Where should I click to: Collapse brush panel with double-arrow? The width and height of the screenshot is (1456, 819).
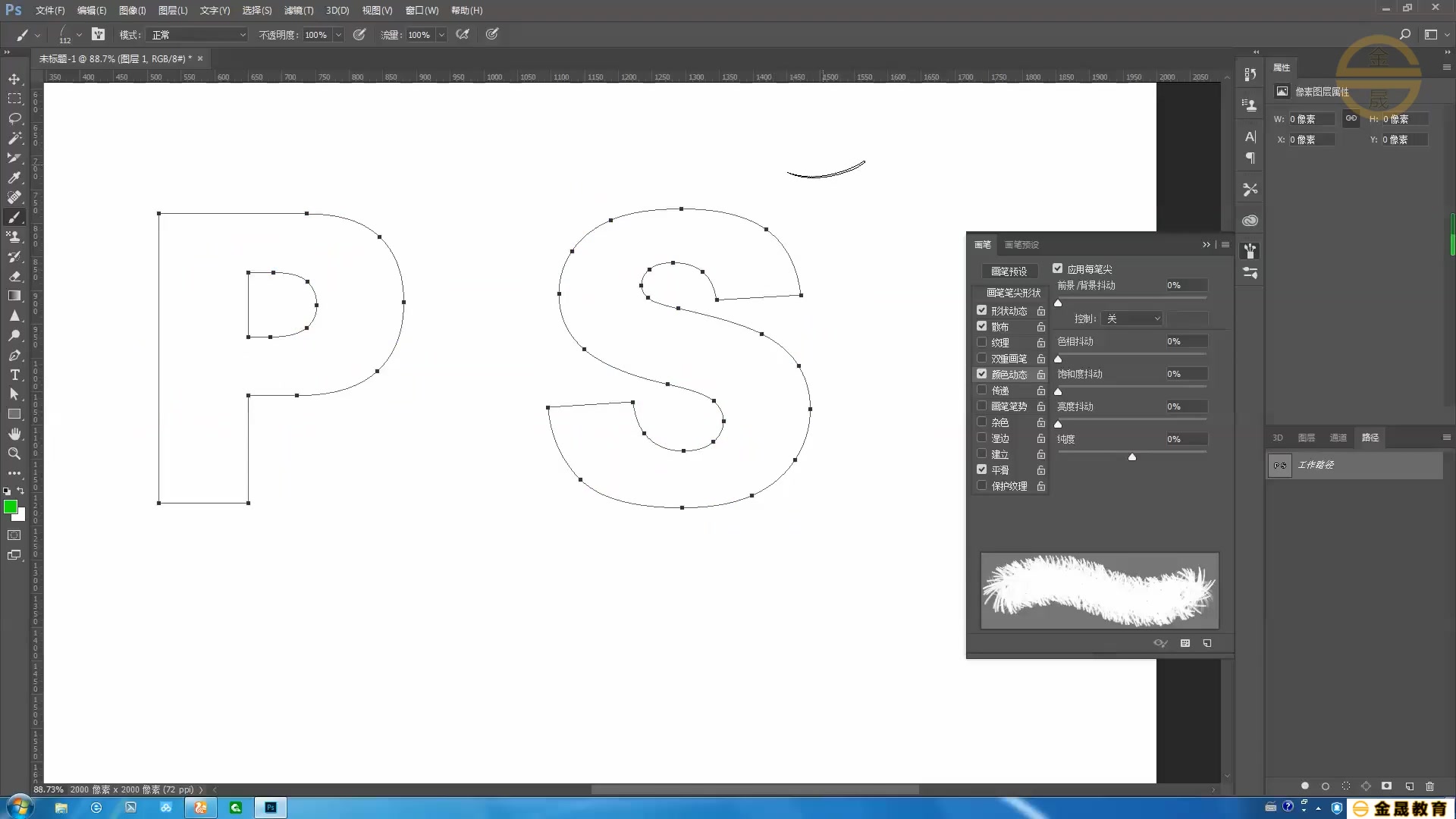pos(1206,244)
